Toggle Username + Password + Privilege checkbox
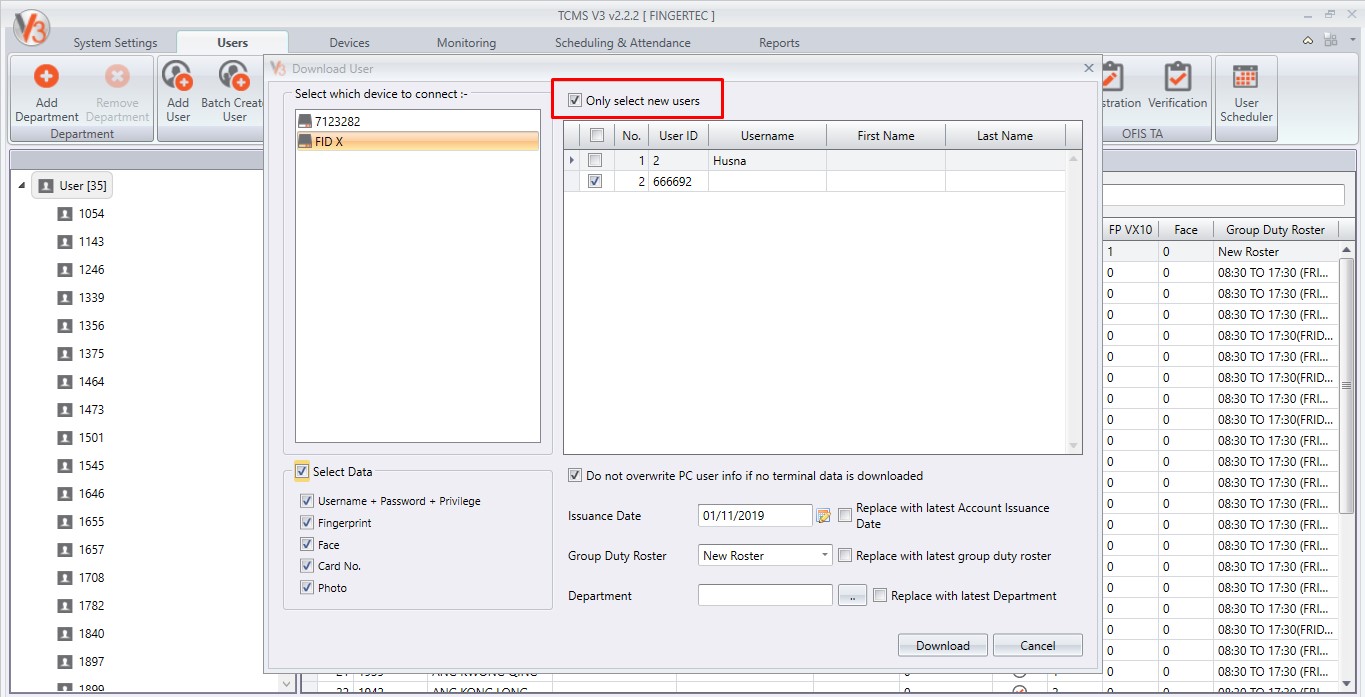 coord(307,501)
